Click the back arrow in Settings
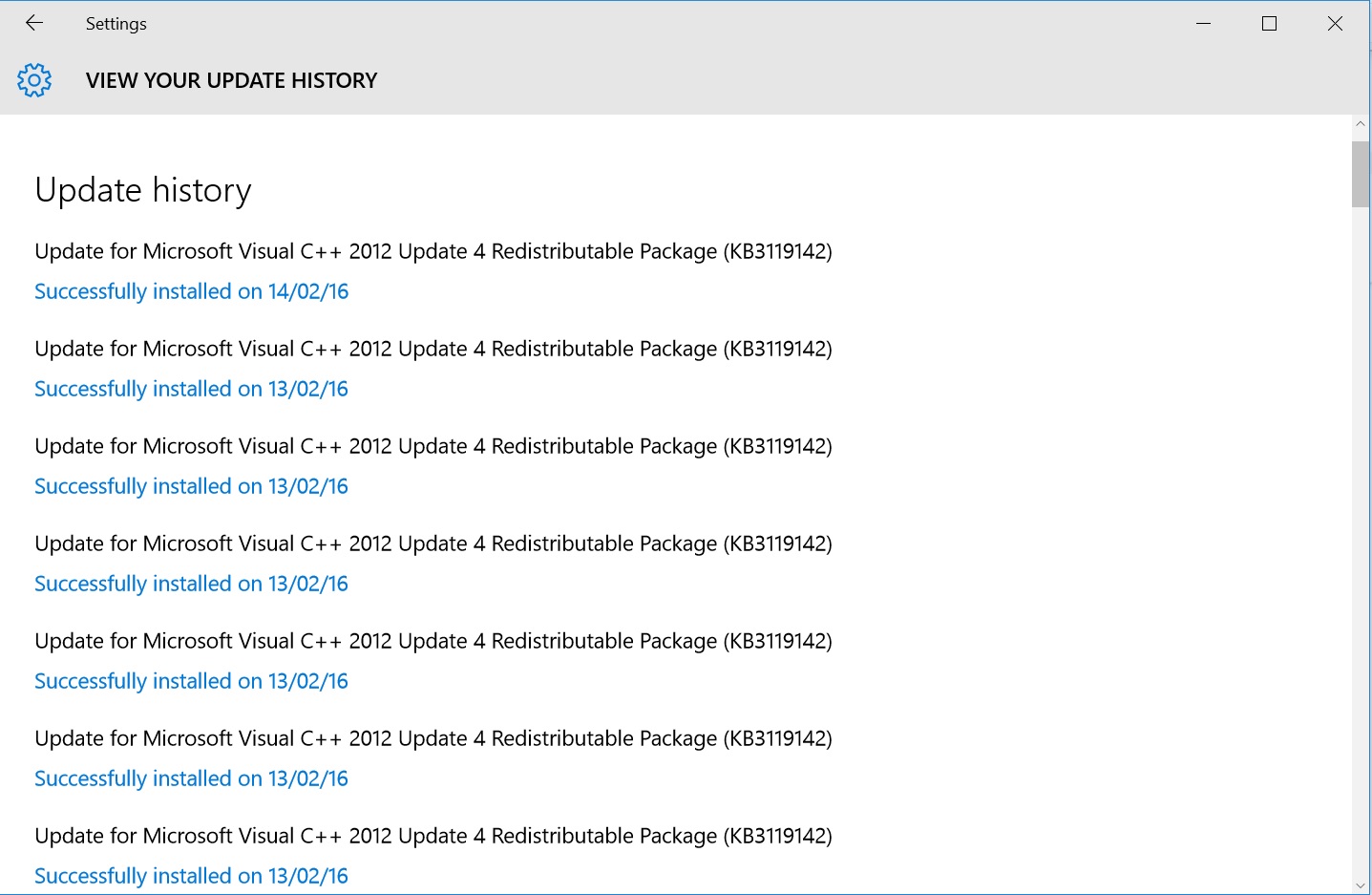 coord(34,23)
